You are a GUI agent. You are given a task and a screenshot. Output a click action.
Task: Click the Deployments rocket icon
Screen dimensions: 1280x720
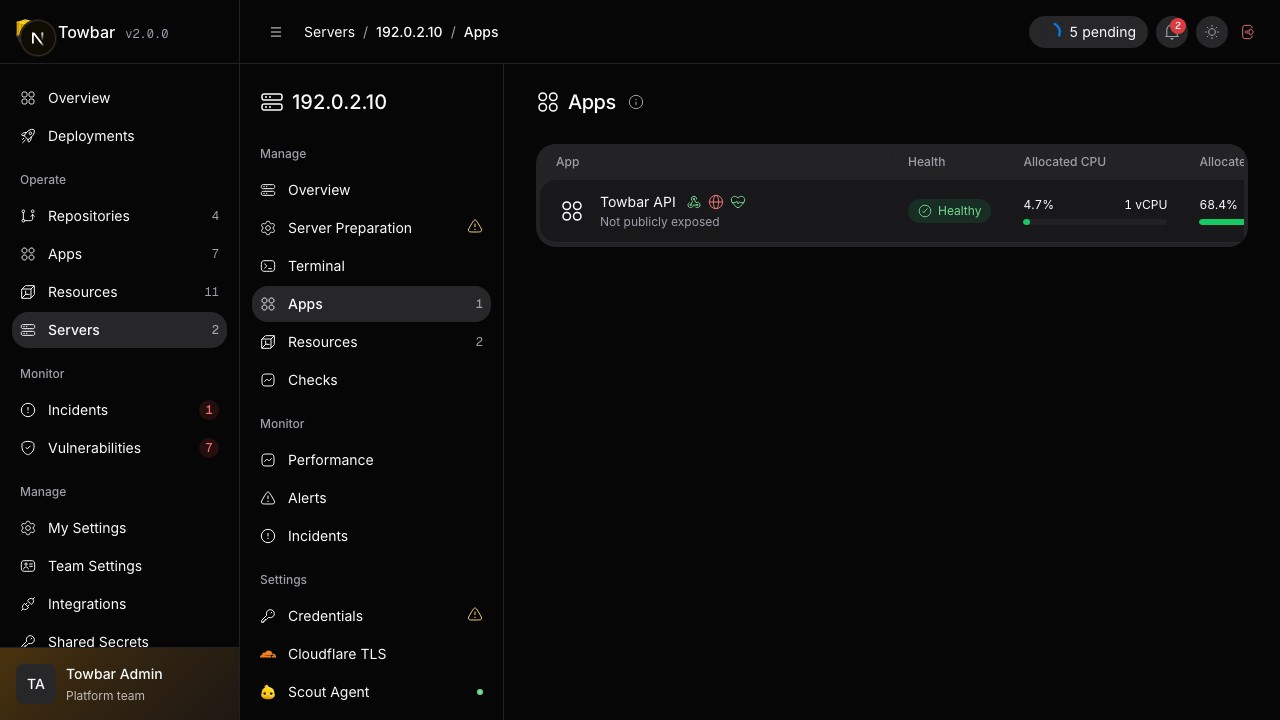point(28,136)
